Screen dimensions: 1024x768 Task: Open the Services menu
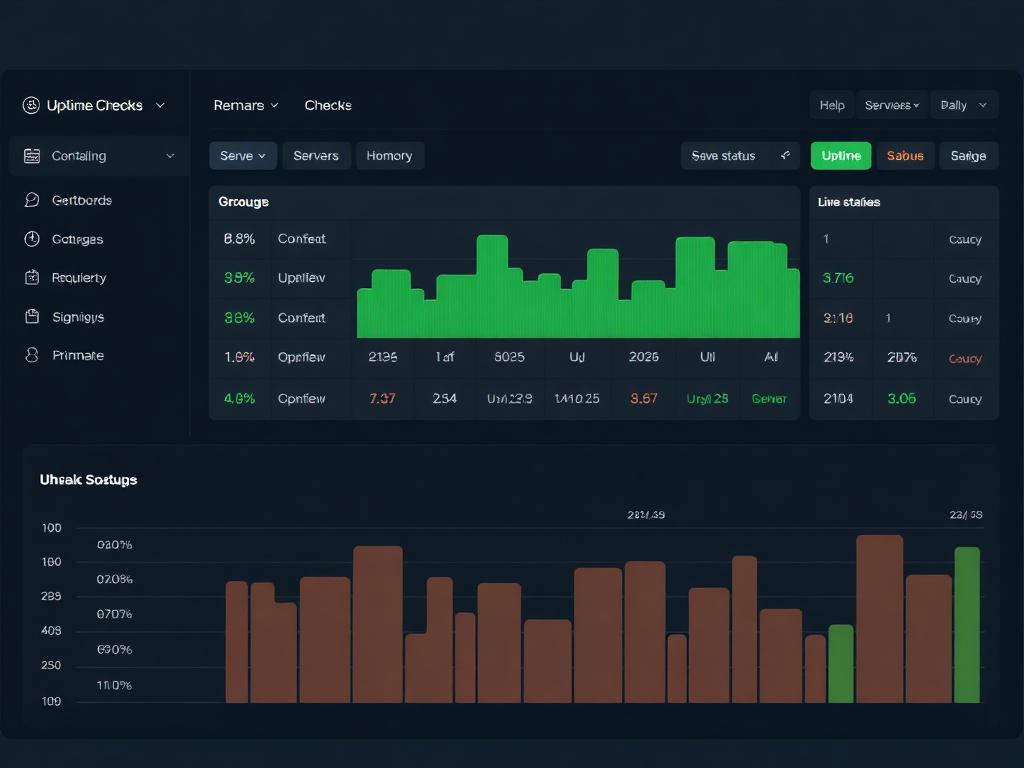tap(892, 104)
